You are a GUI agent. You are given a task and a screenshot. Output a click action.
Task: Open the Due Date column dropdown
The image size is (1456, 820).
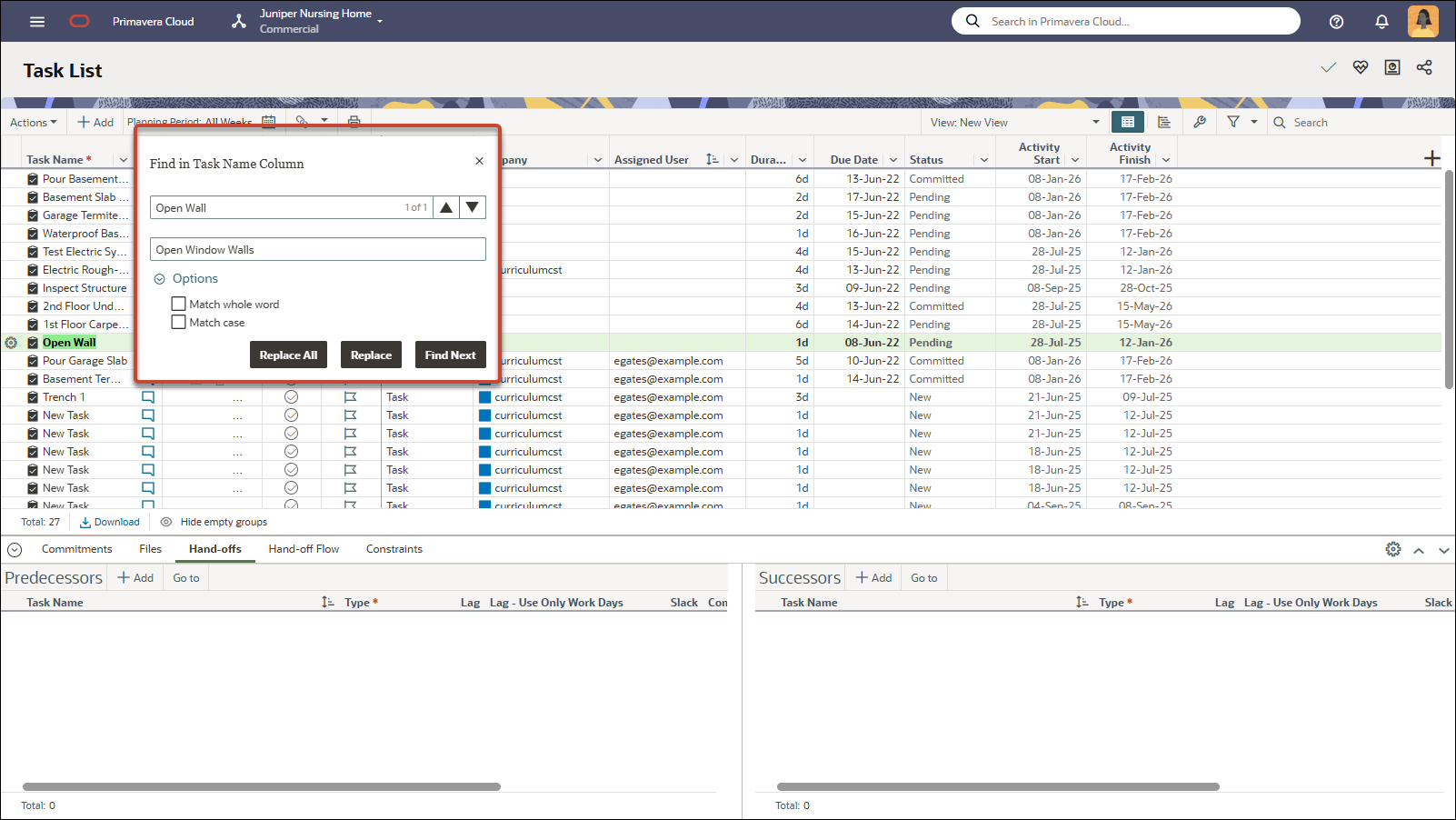(893, 160)
